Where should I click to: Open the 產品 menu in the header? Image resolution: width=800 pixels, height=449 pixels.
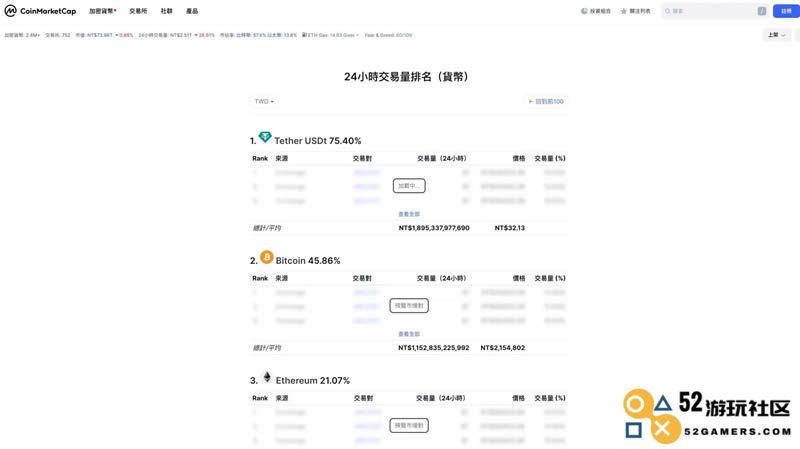coord(192,11)
